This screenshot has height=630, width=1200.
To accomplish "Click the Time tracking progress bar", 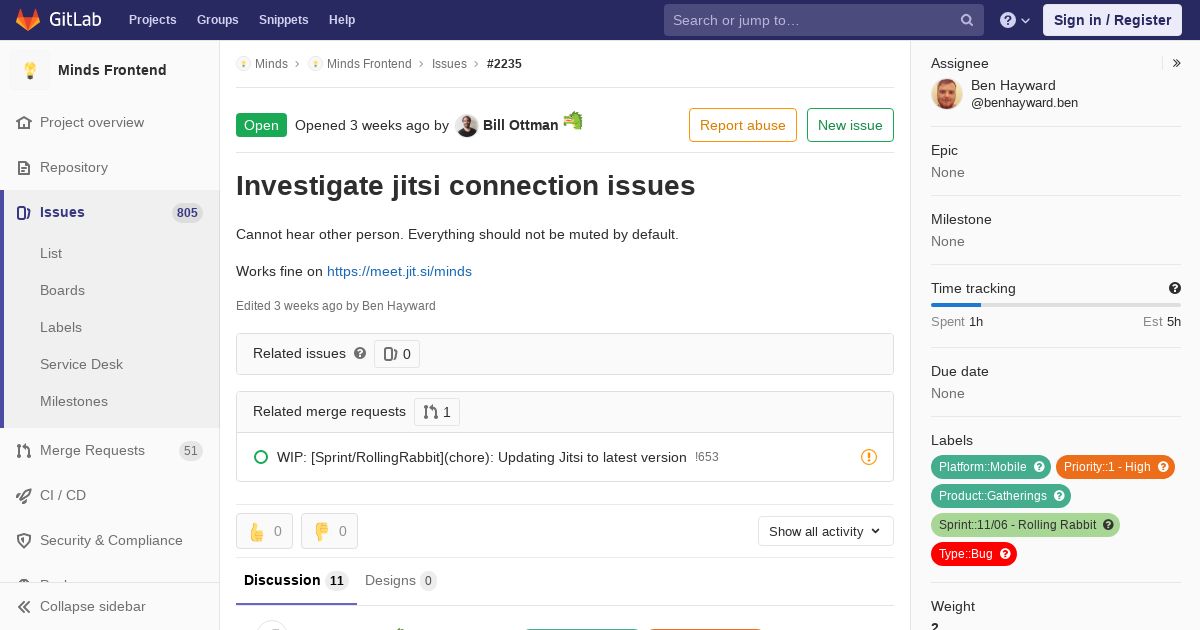I will pyautogui.click(x=1056, y=305).
